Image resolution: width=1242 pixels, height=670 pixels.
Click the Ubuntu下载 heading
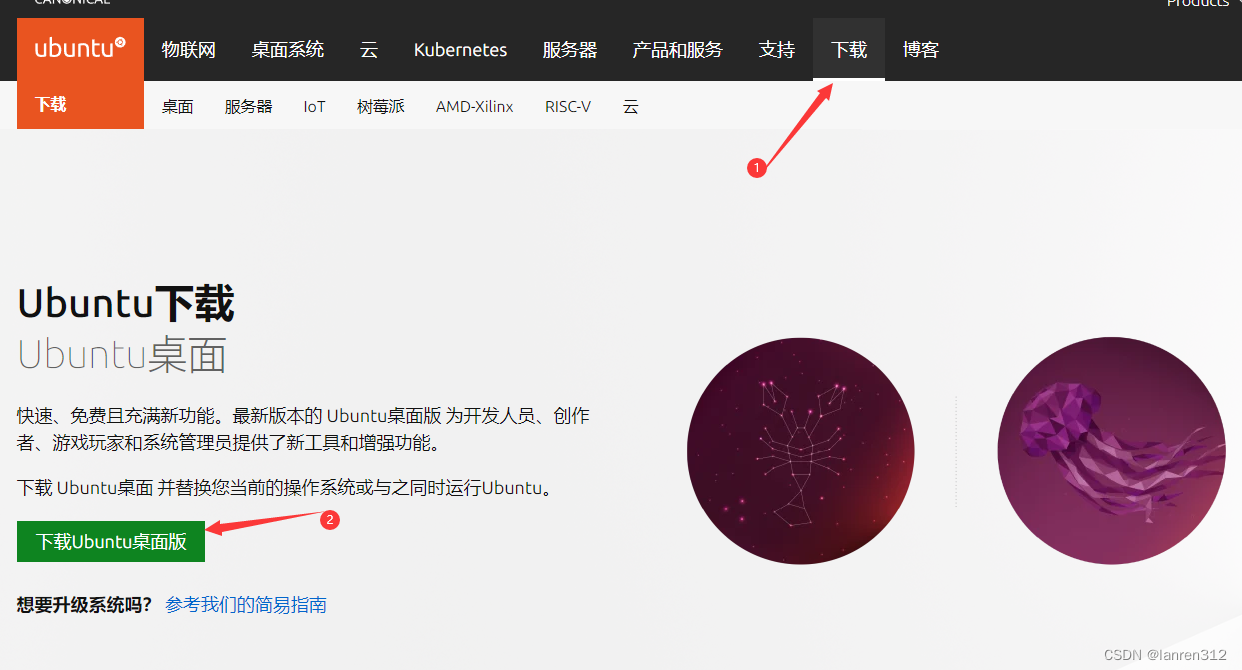pyautogui.click(x=126, y=304)
